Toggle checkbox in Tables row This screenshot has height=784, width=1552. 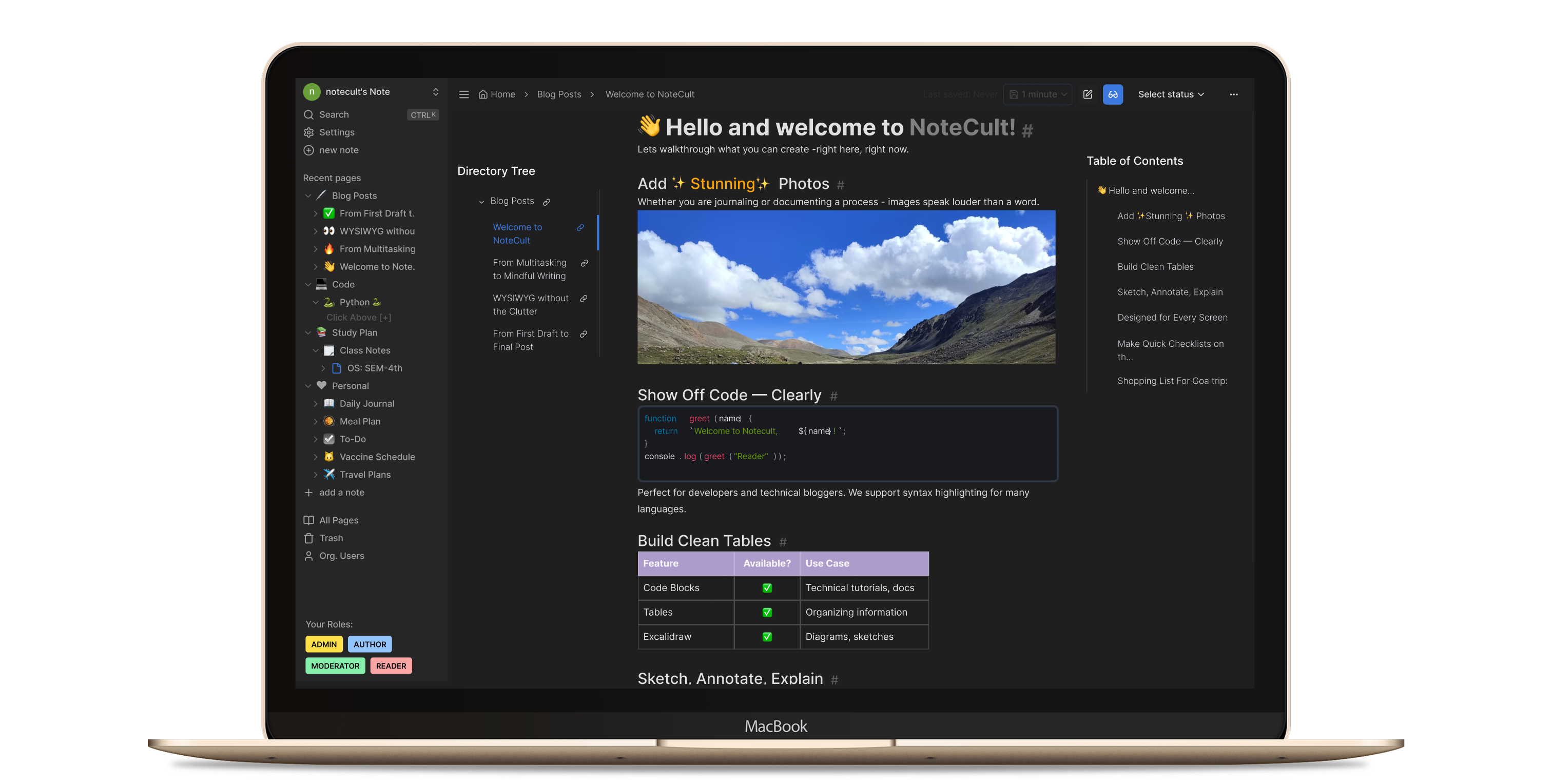pos(767,613)
